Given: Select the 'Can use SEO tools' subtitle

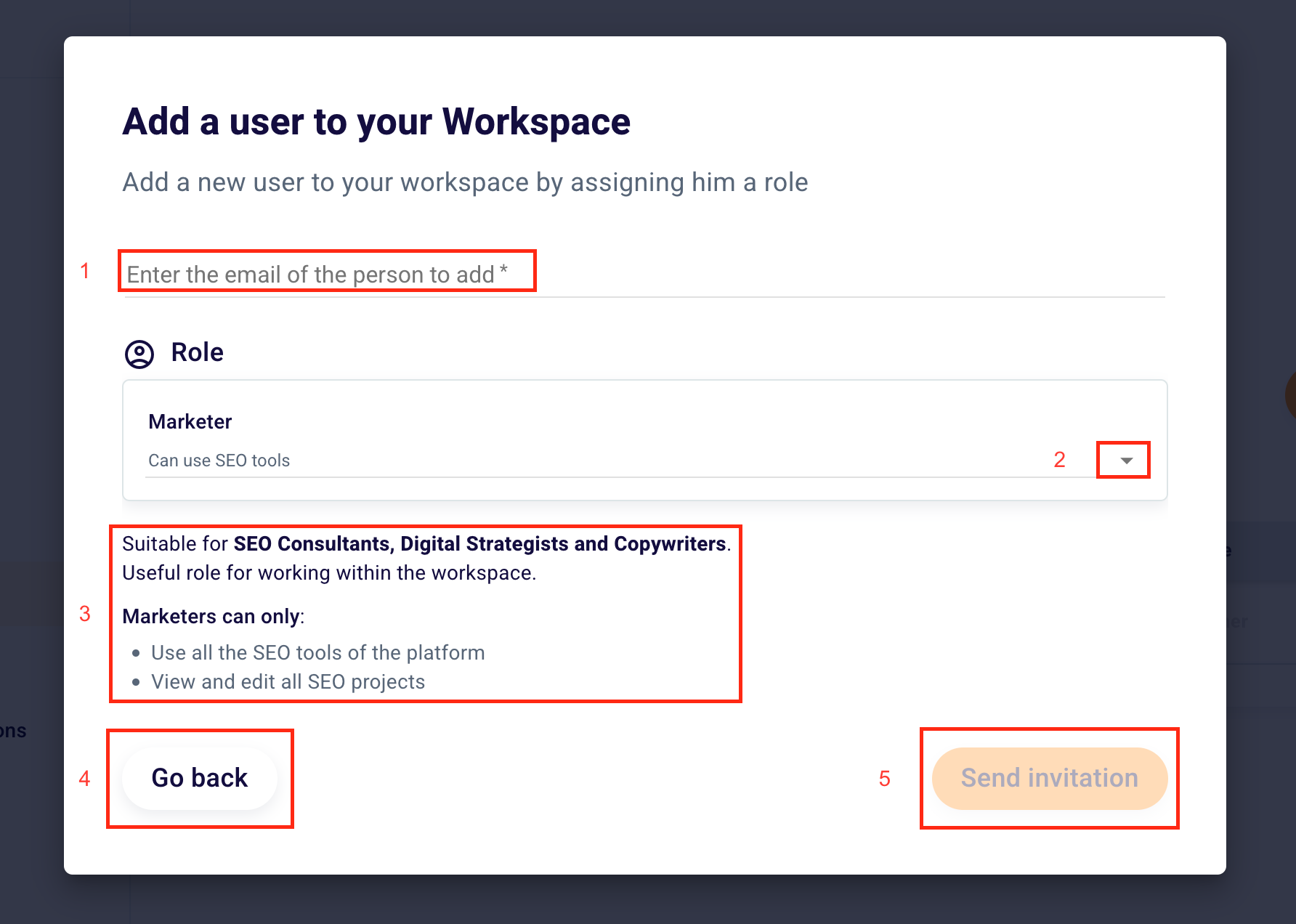Looking at the screenshot, I should pyautogui.click(x=219, y=460).
